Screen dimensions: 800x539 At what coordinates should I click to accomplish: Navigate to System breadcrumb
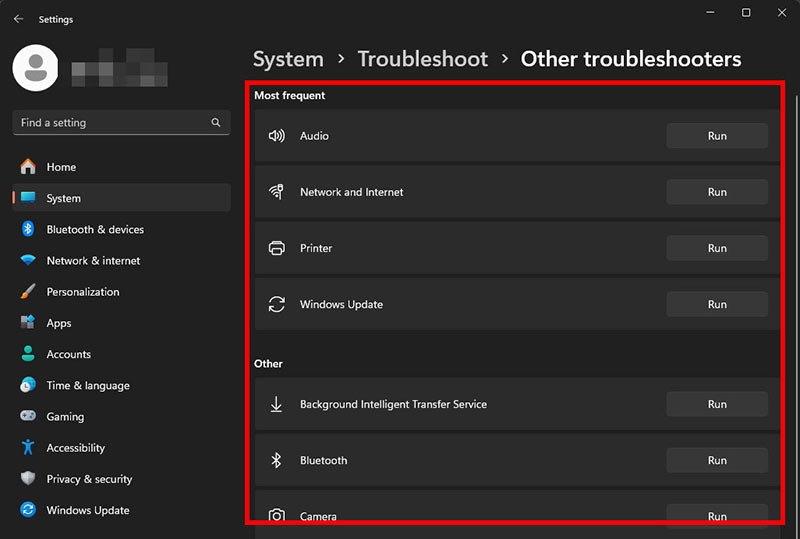click(x=288, y=59)
